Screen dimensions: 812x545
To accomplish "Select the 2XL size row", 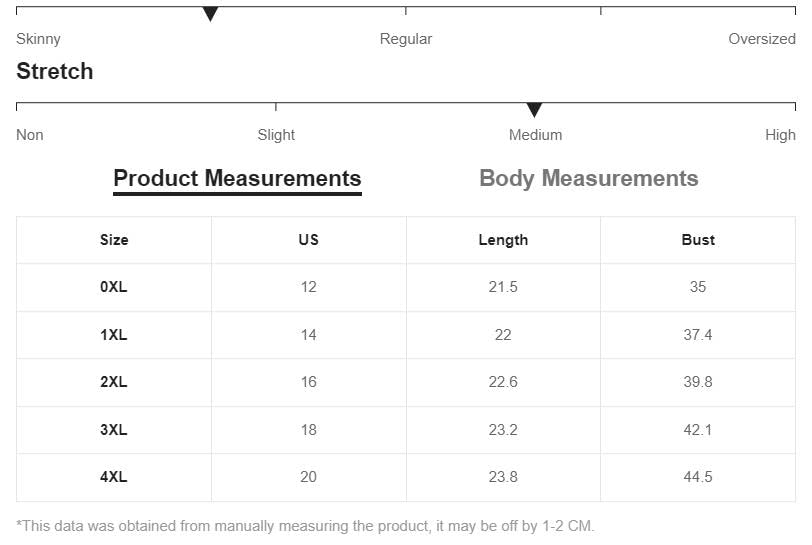I will coord(114,382).
